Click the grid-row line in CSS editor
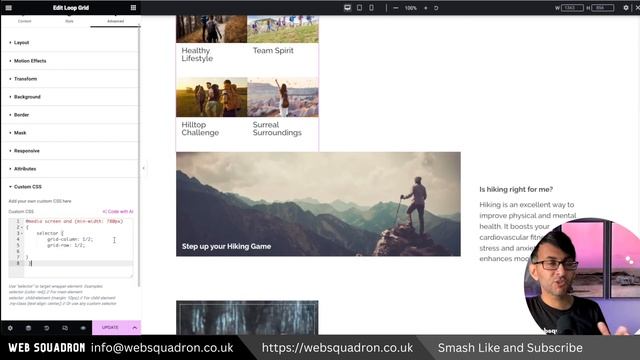640x360 pixels. pyautogui.click(x=66, y=245)
